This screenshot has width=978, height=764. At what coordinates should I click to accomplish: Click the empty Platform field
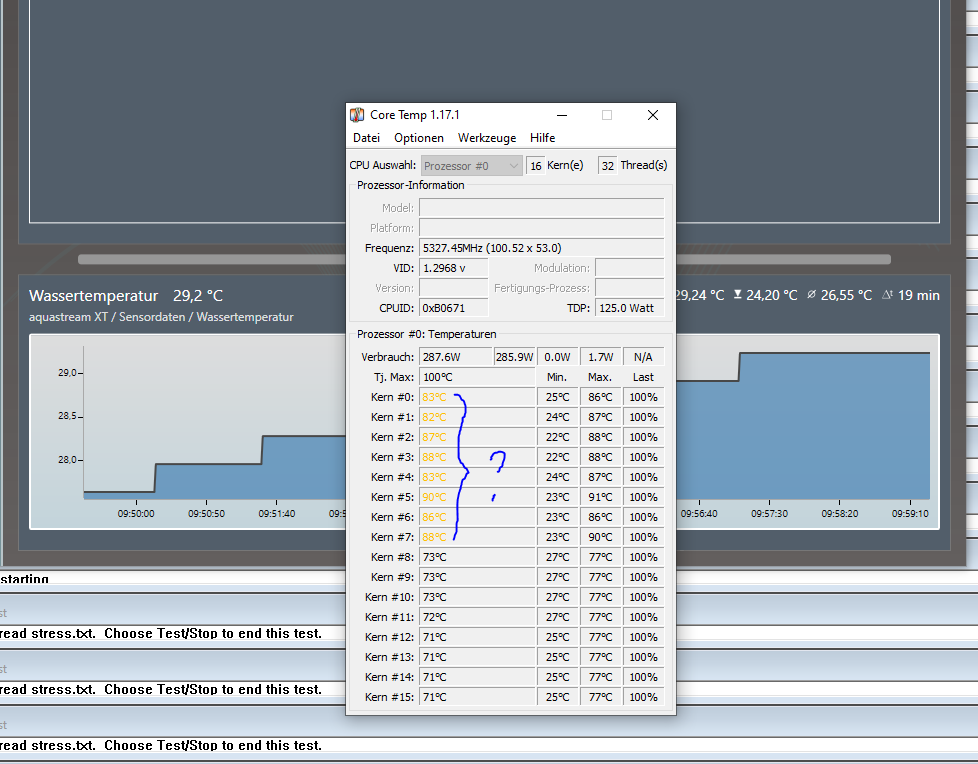pos(541,228)
